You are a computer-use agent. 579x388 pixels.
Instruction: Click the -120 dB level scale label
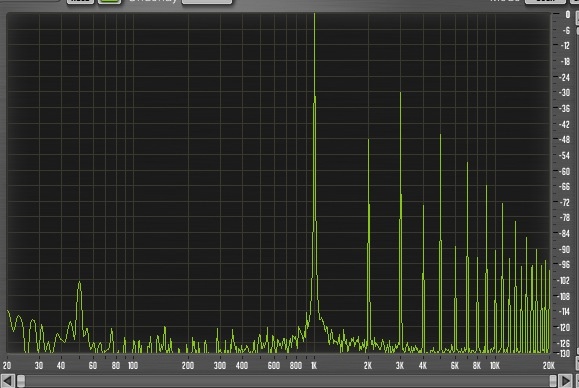[564, 328]
